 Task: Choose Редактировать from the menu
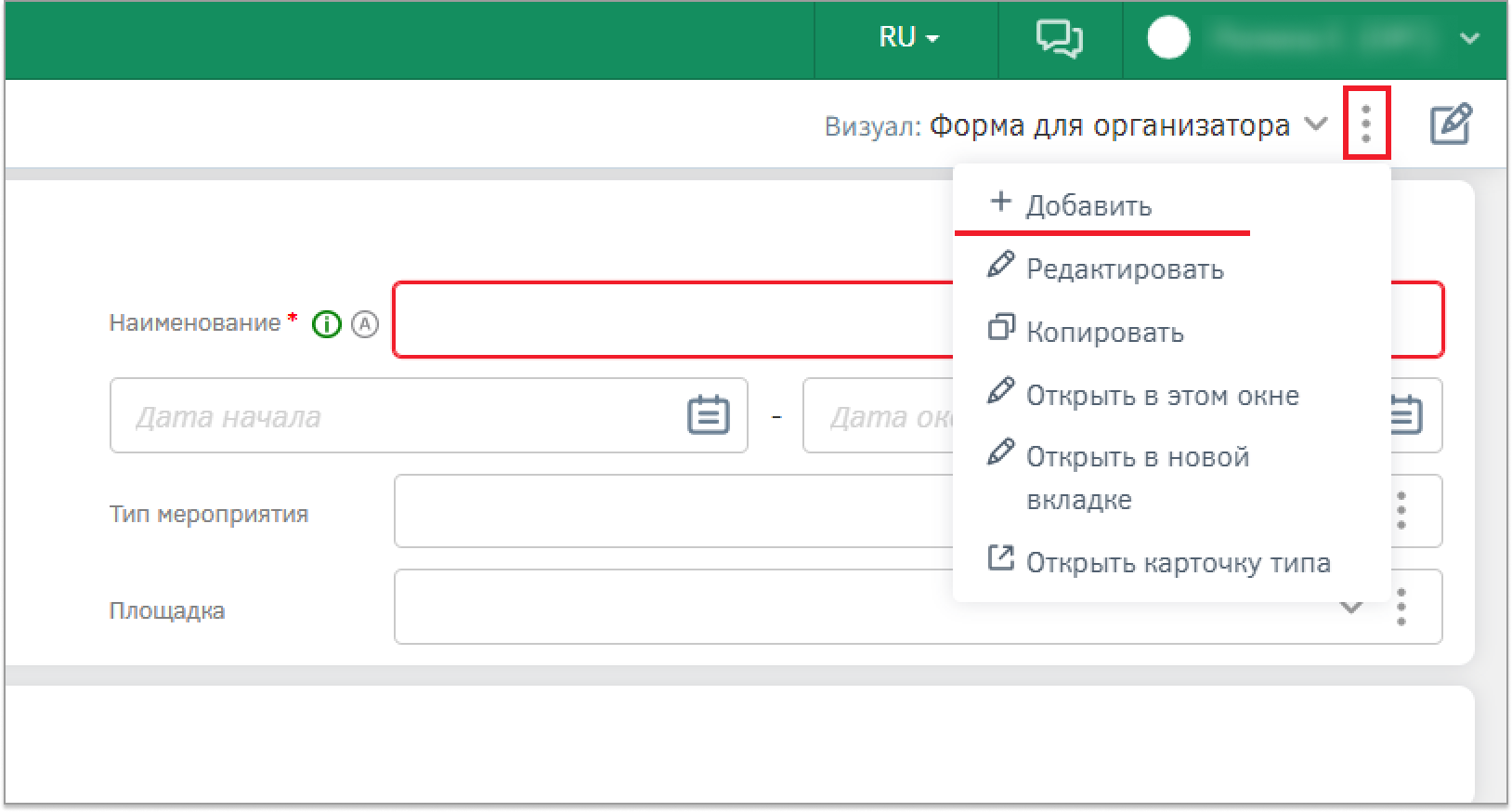(1172, 268)
